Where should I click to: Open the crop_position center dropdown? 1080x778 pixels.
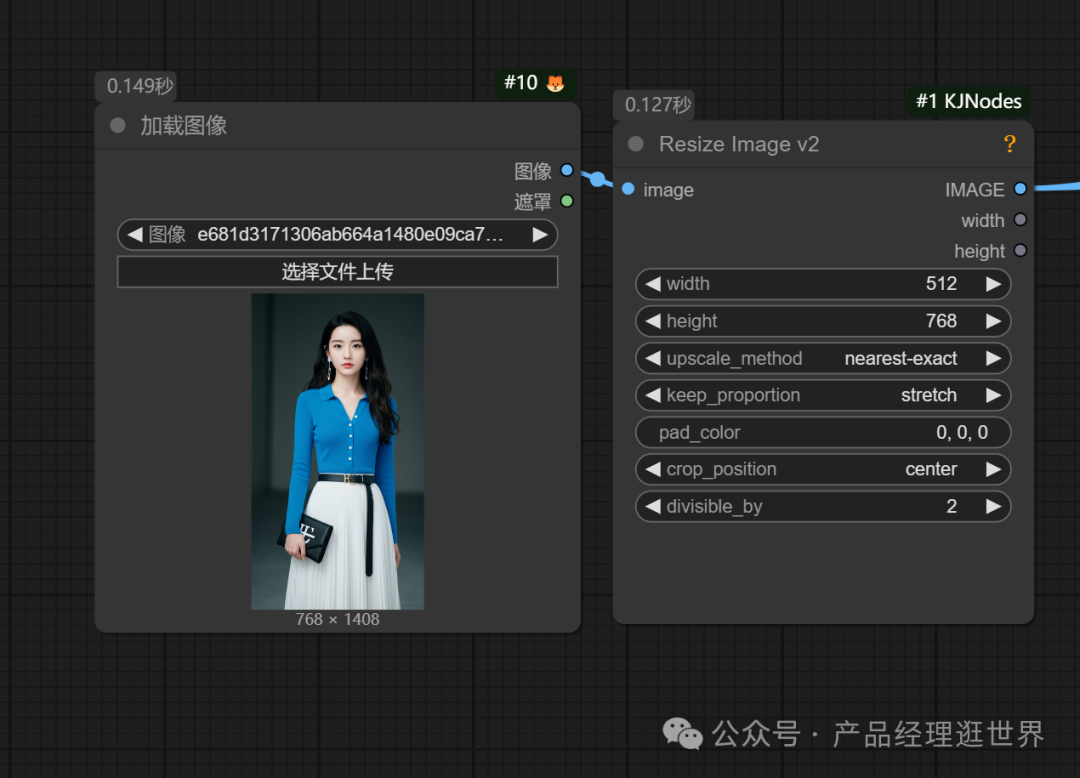(x=823, y=470)
